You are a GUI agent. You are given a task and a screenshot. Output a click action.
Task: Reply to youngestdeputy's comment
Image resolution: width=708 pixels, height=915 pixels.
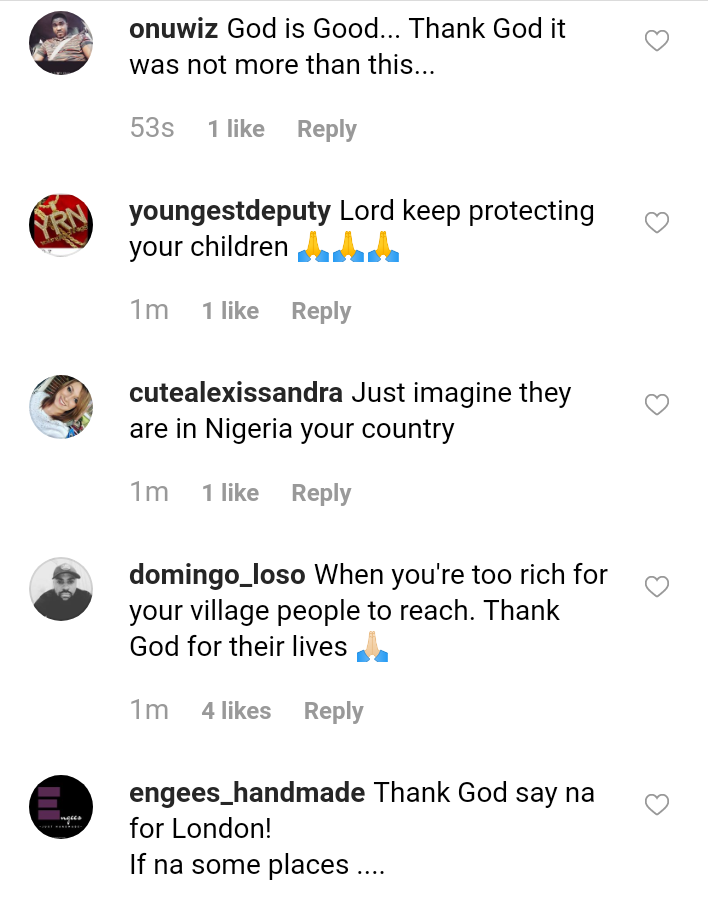[321, 311]
